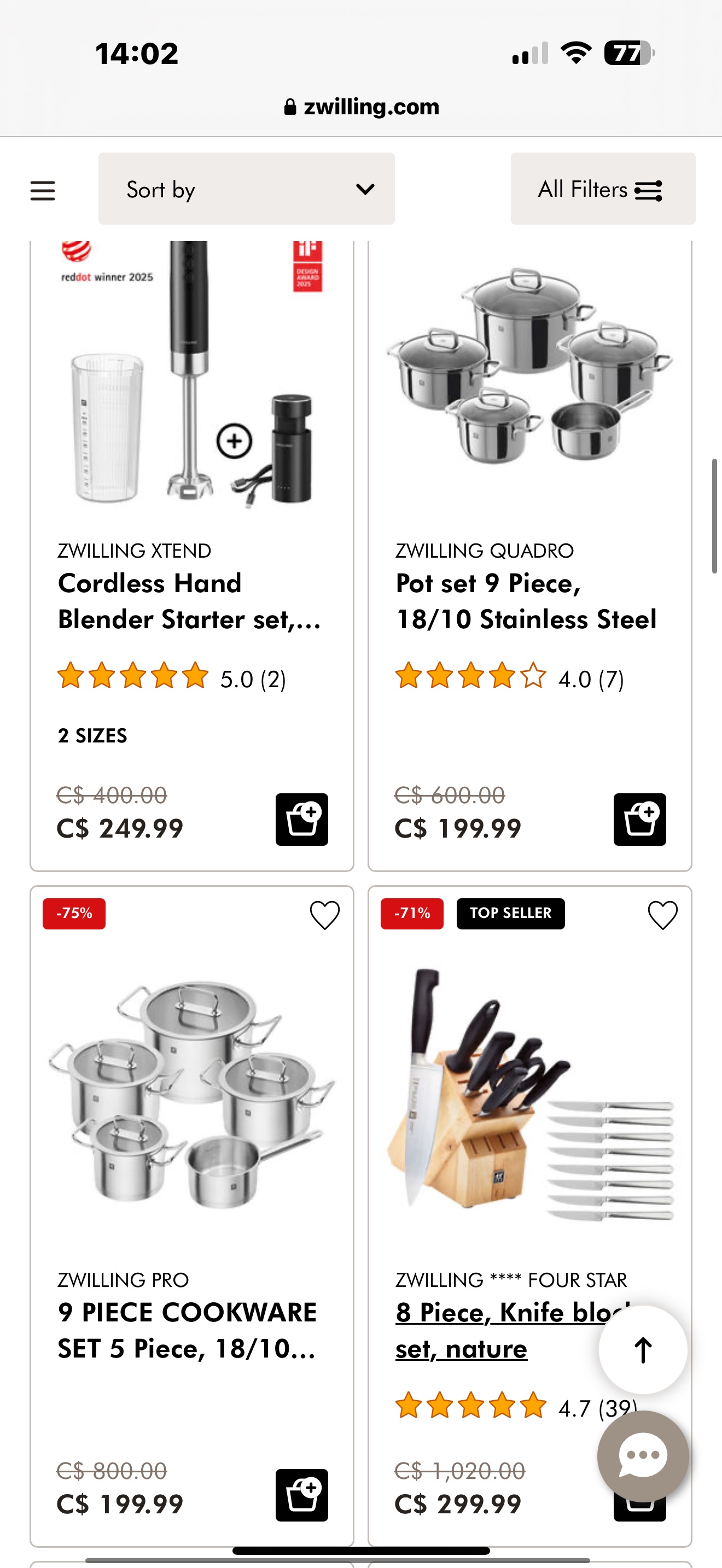Tap the TOP SELLER badge
The height and width of the screenshot is (1568, 722).
click(x=510, y=913)
